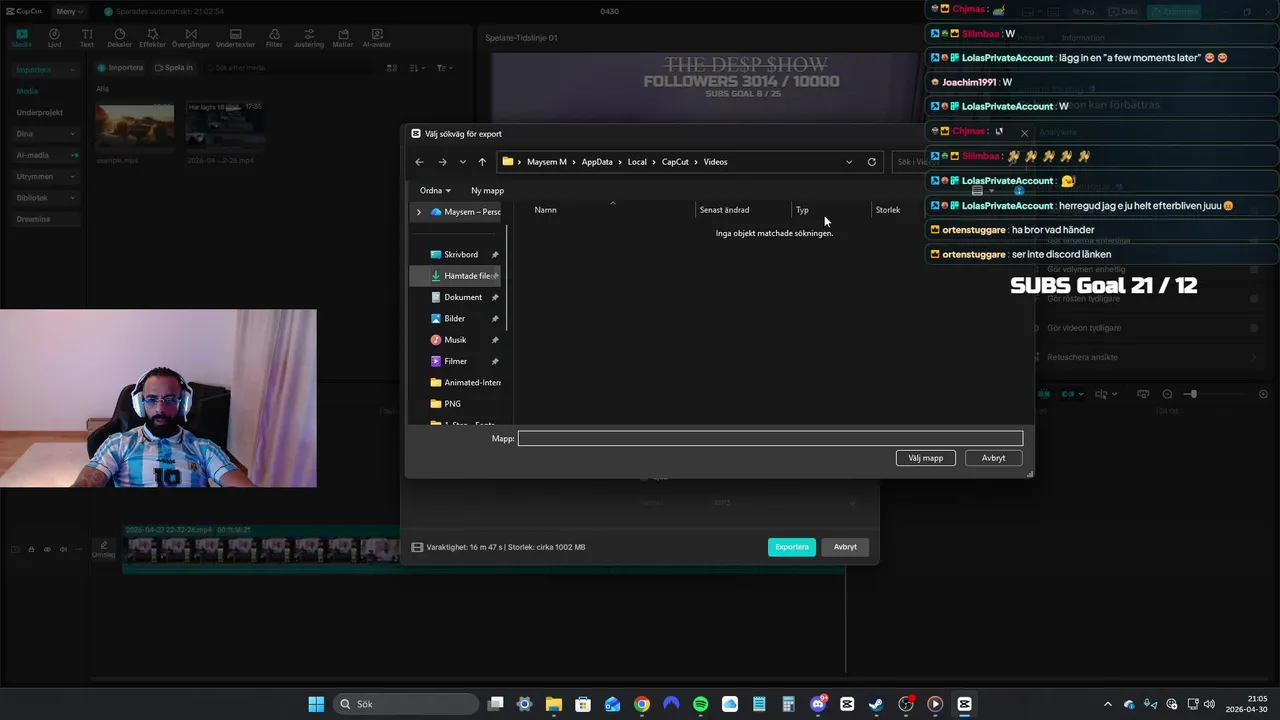
Task: Toggle 'Gör rösten tydligare' switch
Action: (1254, 298)
